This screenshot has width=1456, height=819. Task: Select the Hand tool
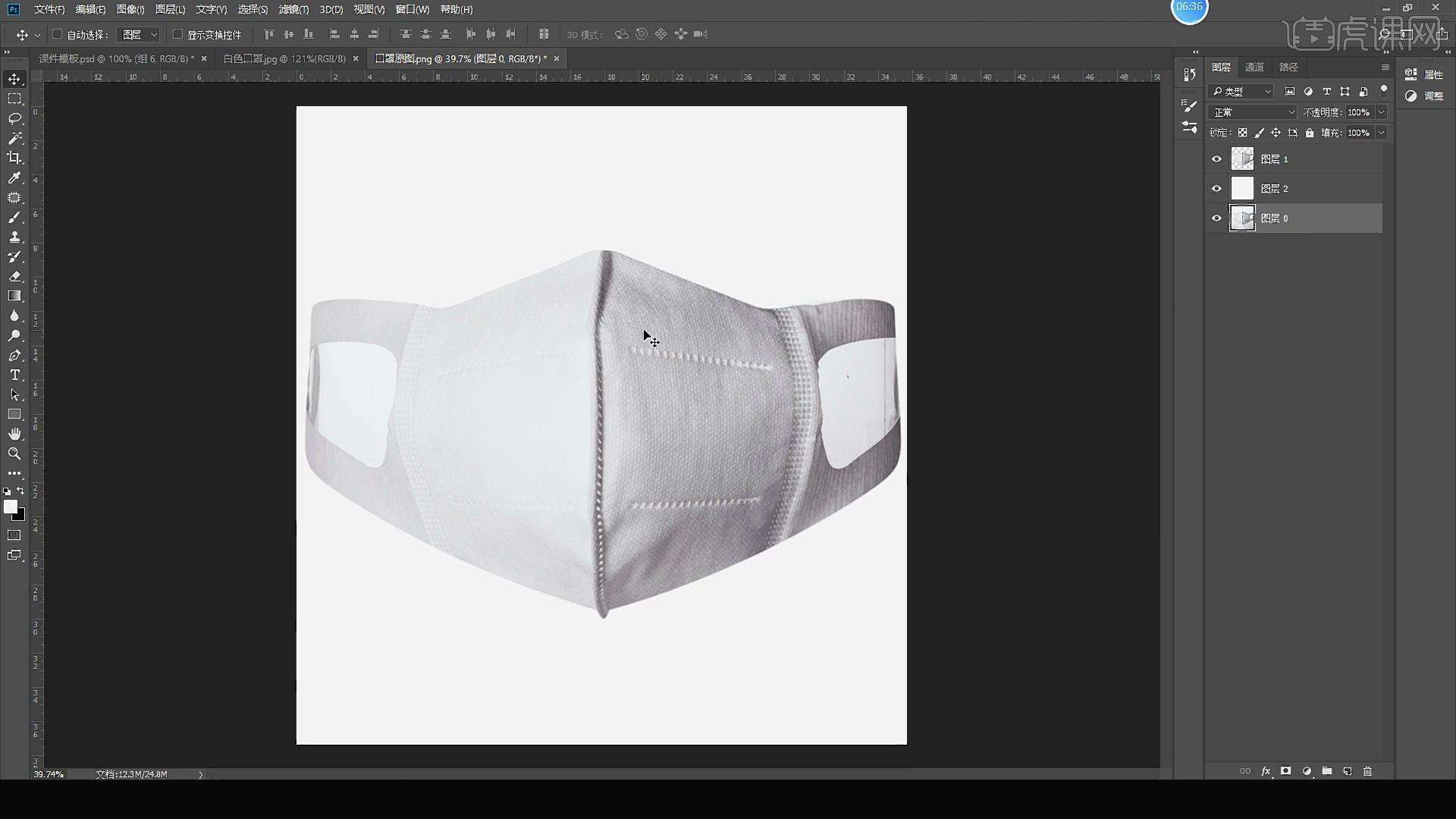(x=14, y=434)
